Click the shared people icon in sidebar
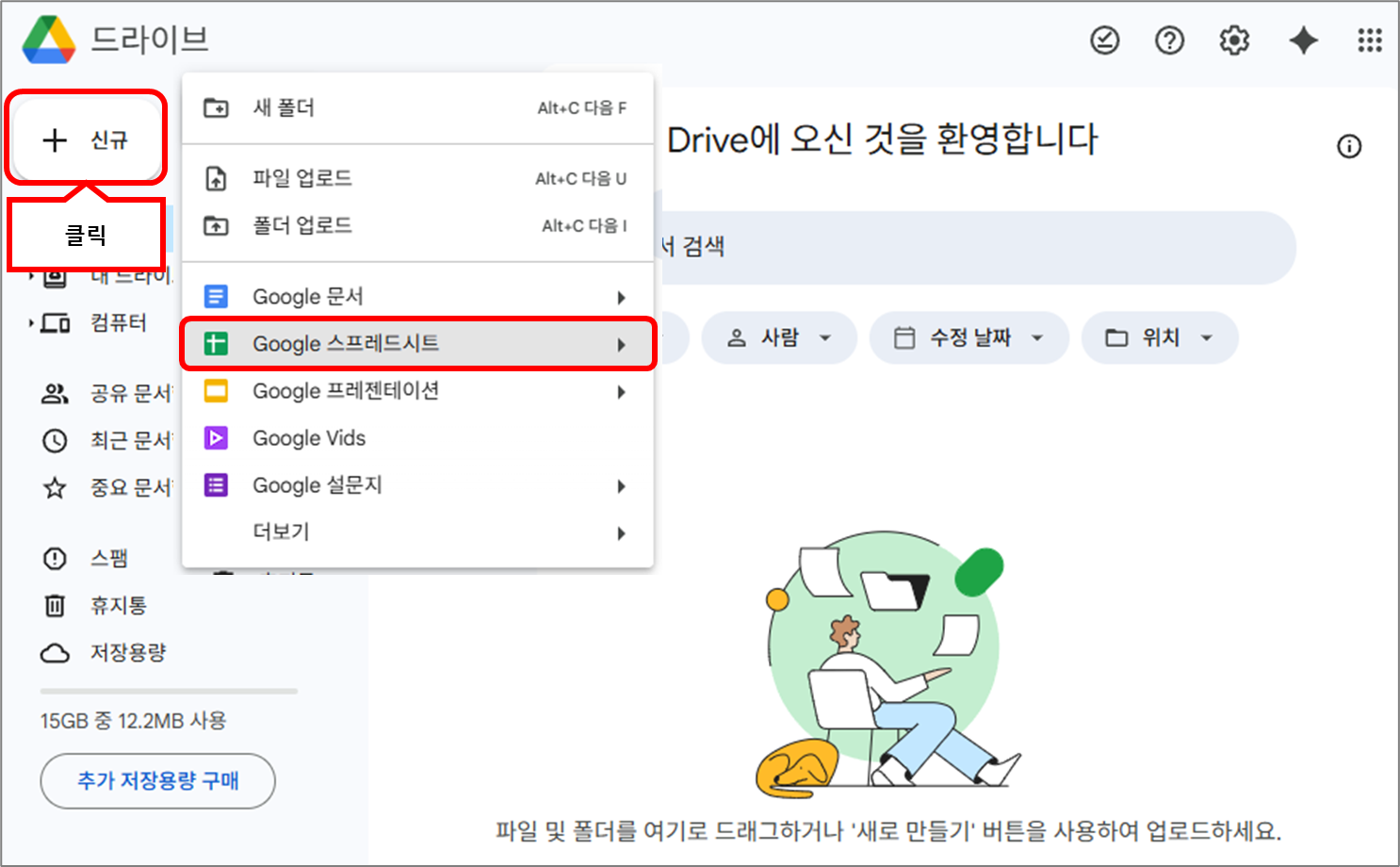The image size is (1400, 867). [55, 394]
